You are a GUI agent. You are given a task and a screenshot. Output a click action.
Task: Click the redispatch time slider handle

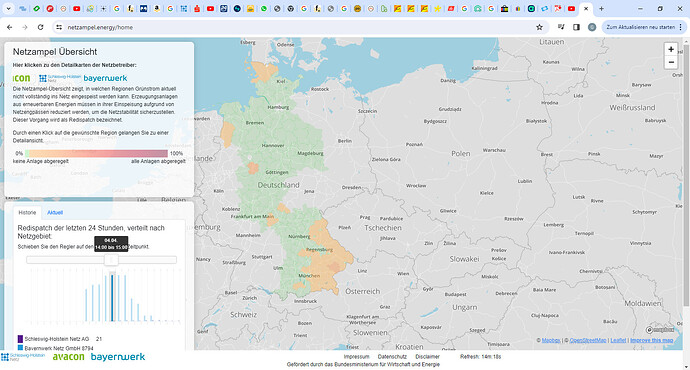[111, 260]
